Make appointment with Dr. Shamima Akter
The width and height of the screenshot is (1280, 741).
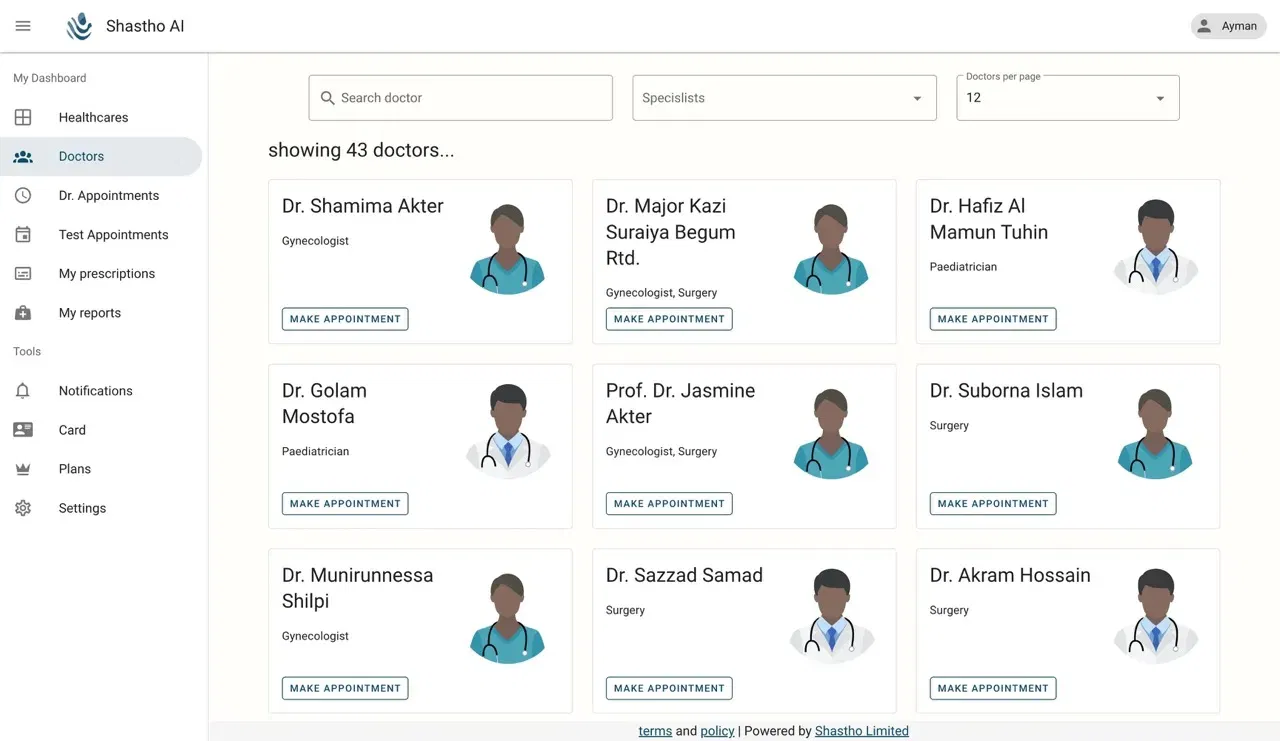(x=345, y=319)
